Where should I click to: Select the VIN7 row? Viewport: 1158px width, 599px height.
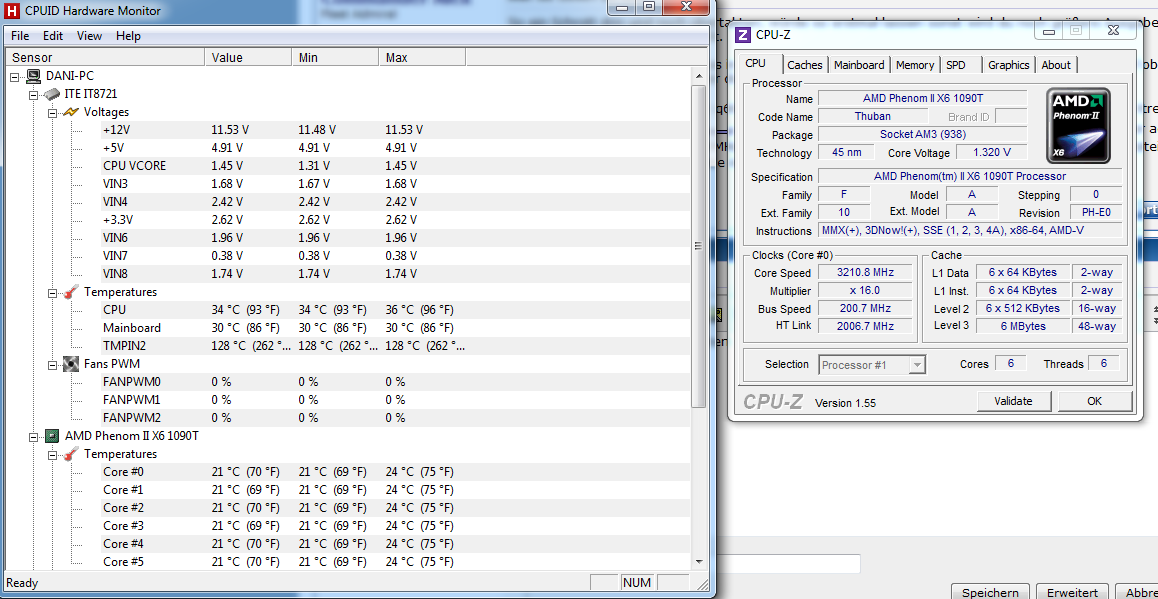click(x=395, y=256)
